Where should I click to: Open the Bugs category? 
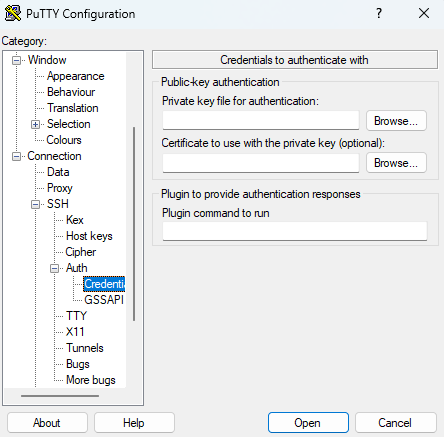point(78,364)
